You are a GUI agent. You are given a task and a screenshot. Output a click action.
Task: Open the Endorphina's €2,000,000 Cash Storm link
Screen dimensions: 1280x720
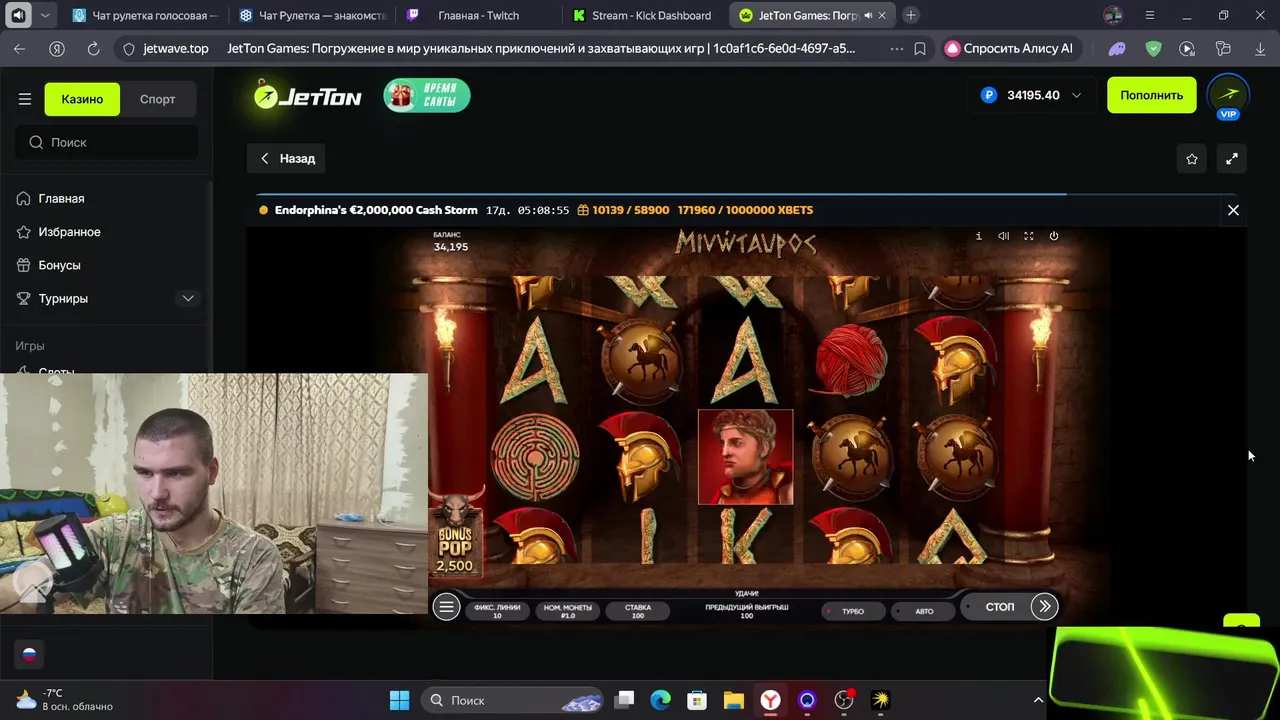[x=376, y=210]
